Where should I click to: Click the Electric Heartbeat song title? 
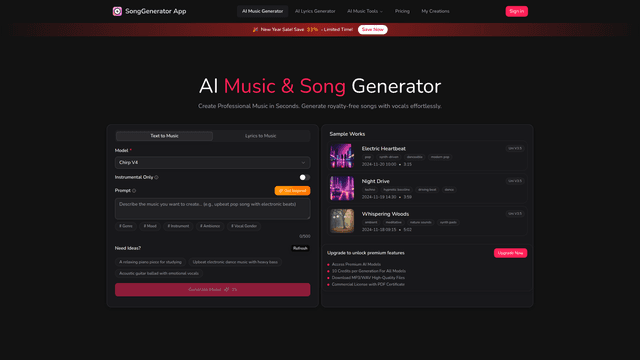[x=383, y=149]
